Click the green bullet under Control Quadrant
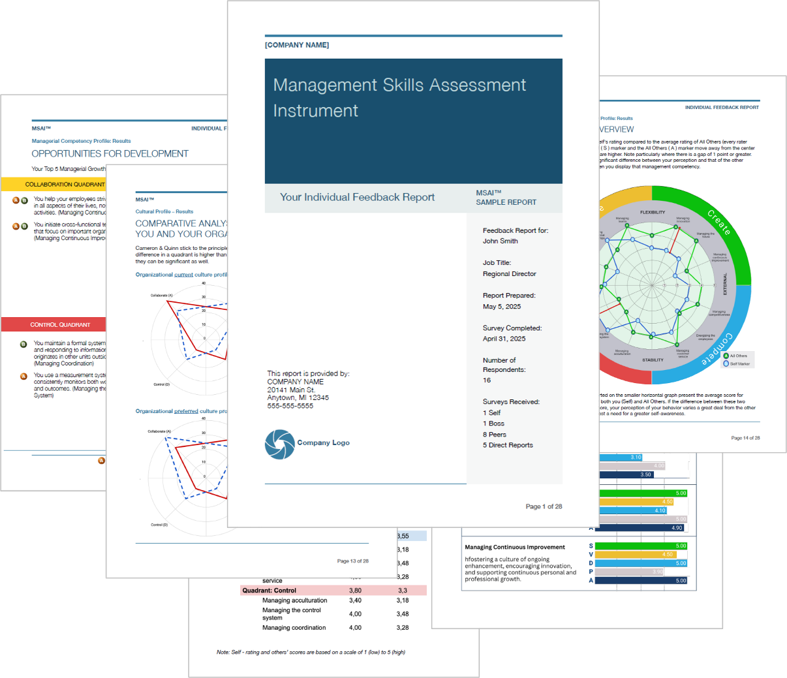The width and height of the screenshot is (787, 678). (23, 344)
